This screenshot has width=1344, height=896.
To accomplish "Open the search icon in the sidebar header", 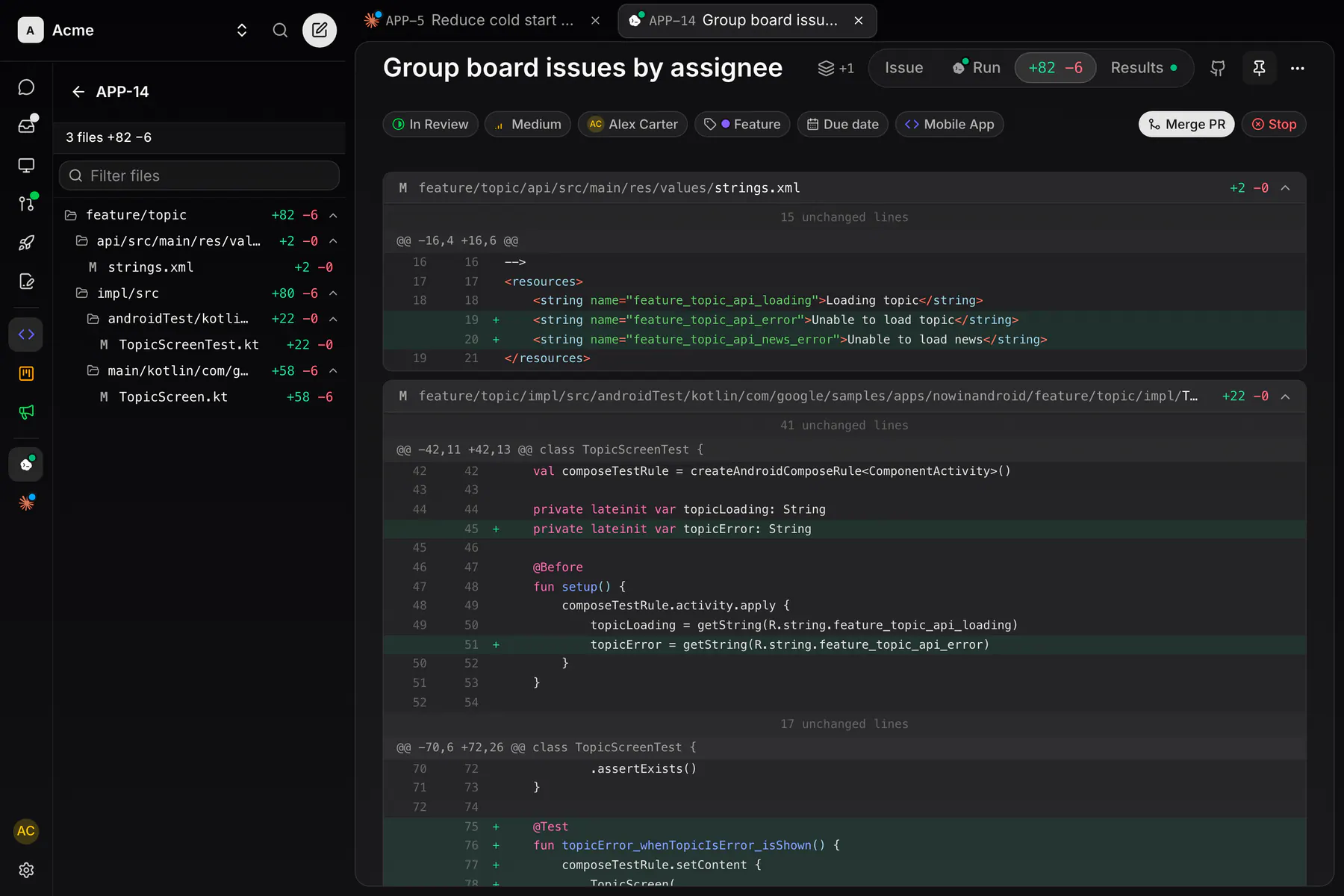I will (280, 30).
